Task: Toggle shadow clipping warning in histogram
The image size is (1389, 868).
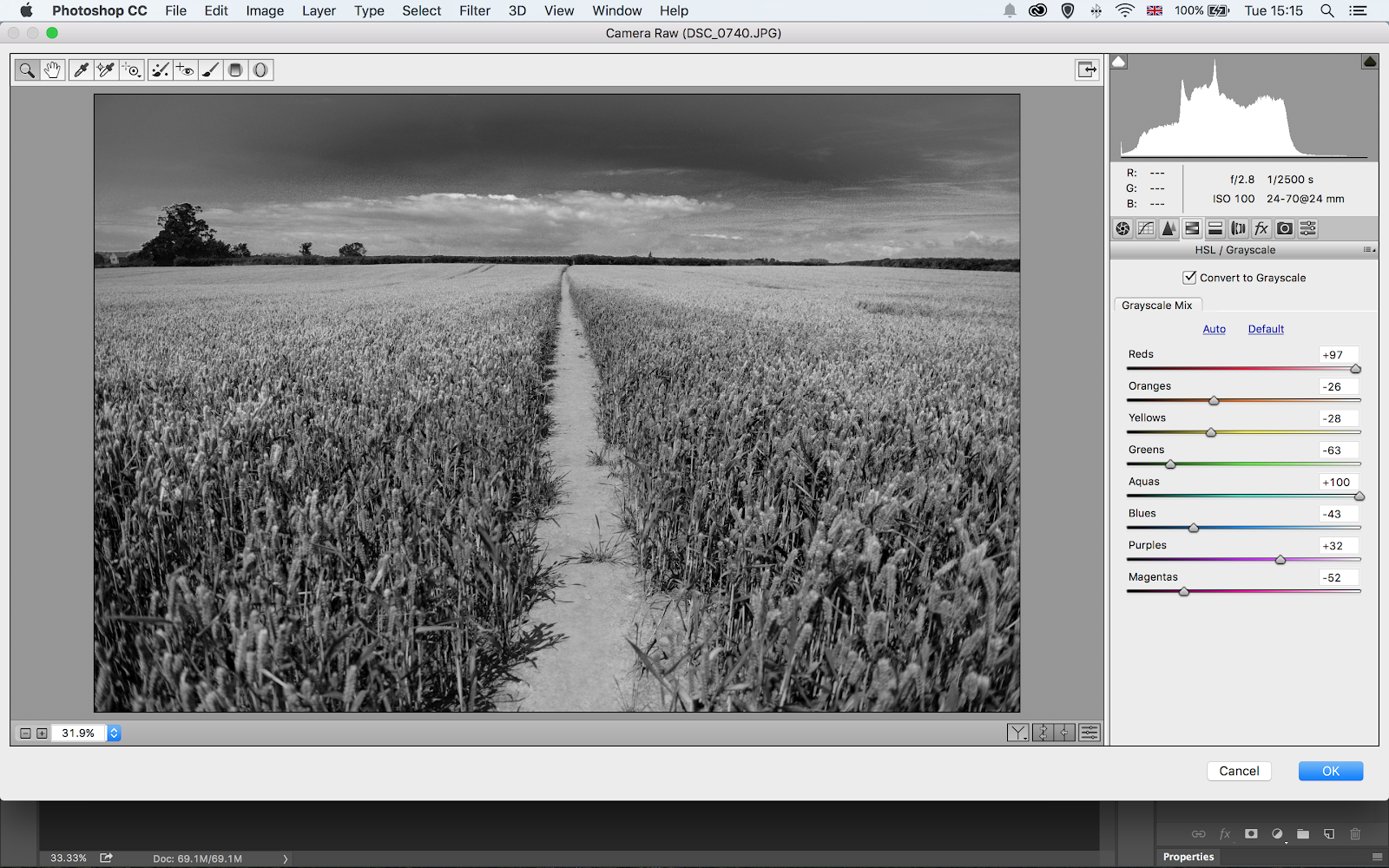Action: pos(1119,62)
